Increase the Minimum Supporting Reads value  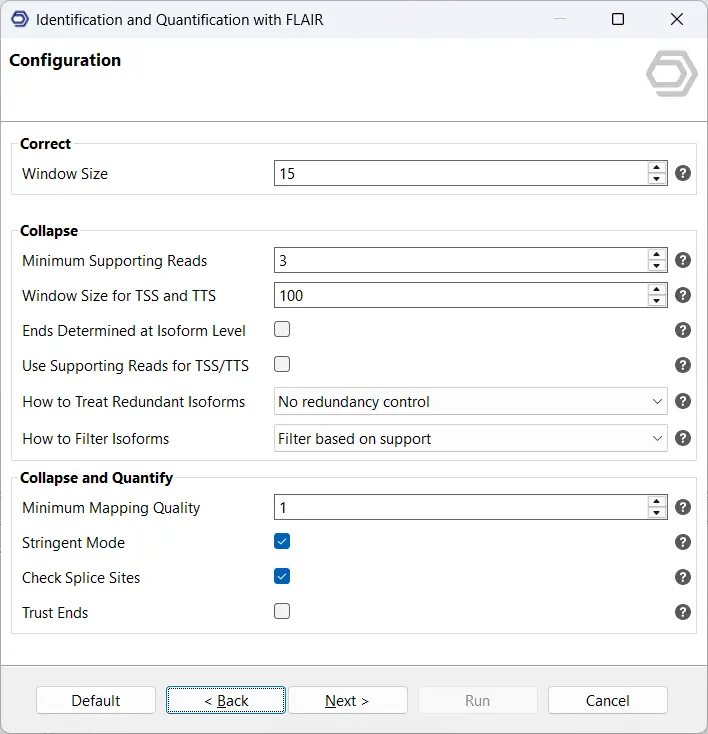tap(657, 255)
